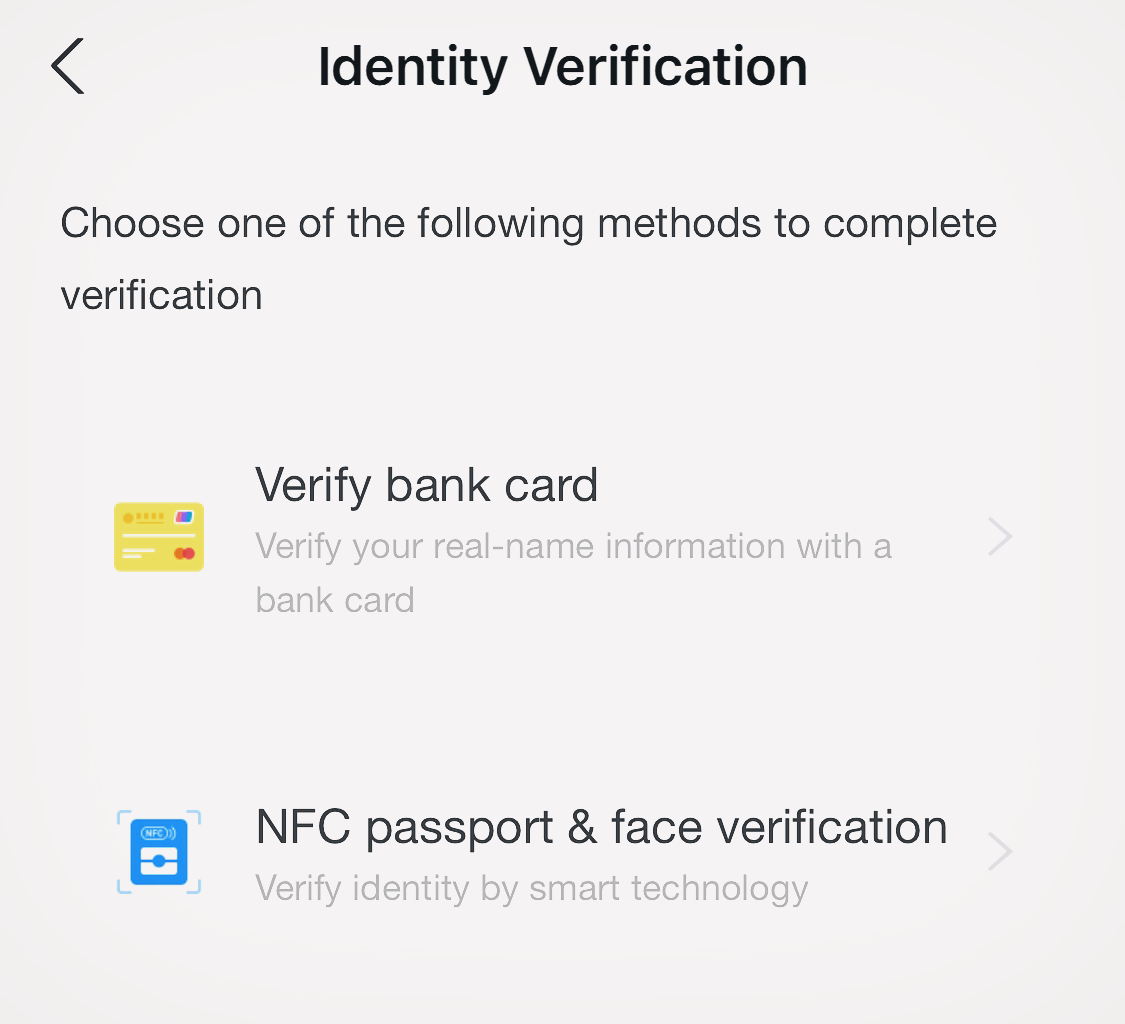
Task: Click the "Choose one of the following methods" text
Action: (x=528, y=223)
